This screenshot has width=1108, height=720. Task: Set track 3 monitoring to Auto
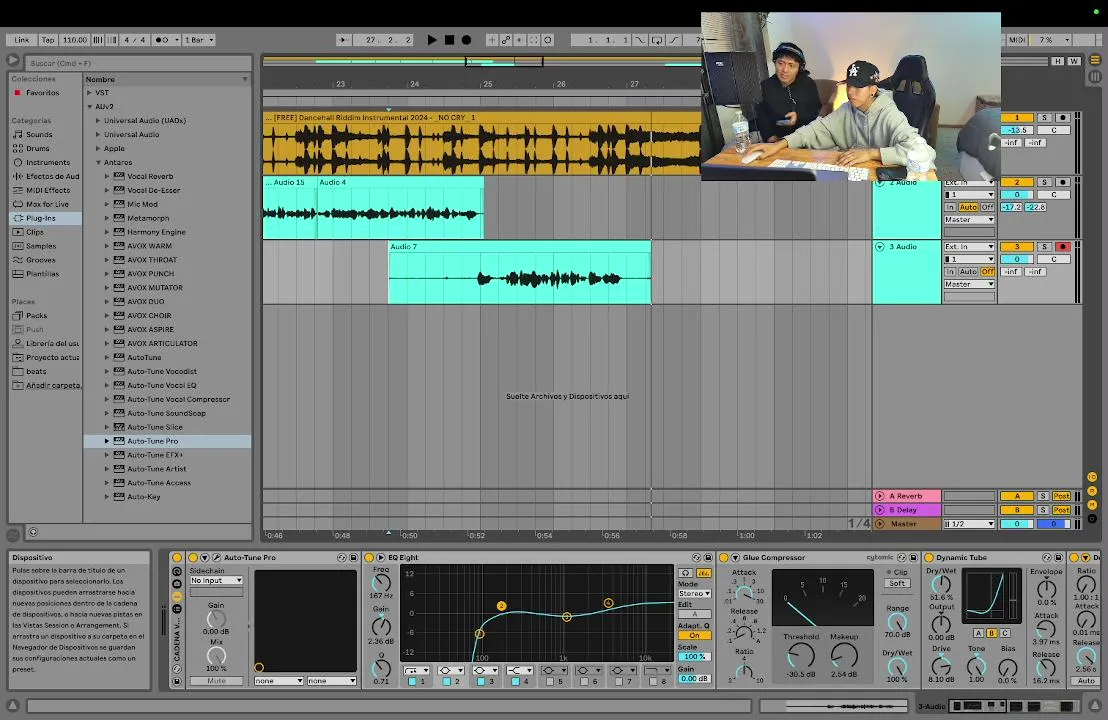click(968, 271)
